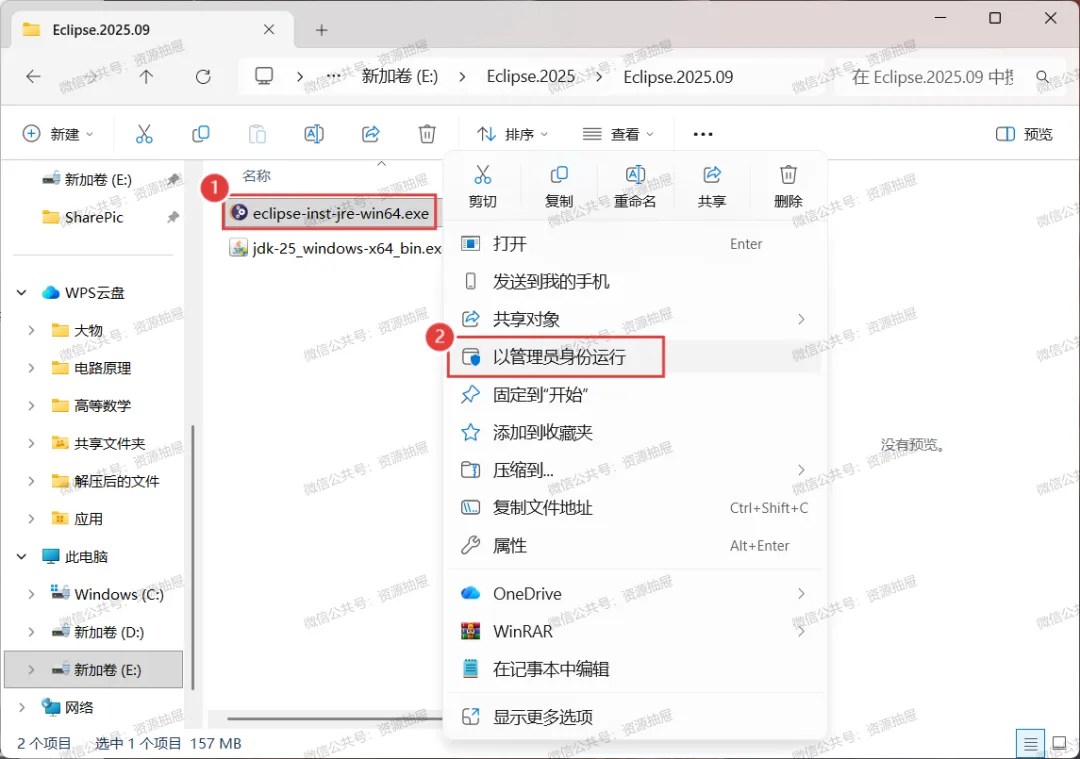Click the navigation pane vertical scrollbar
Viewport: 1080px width, 759px height.
pos(193,557)
